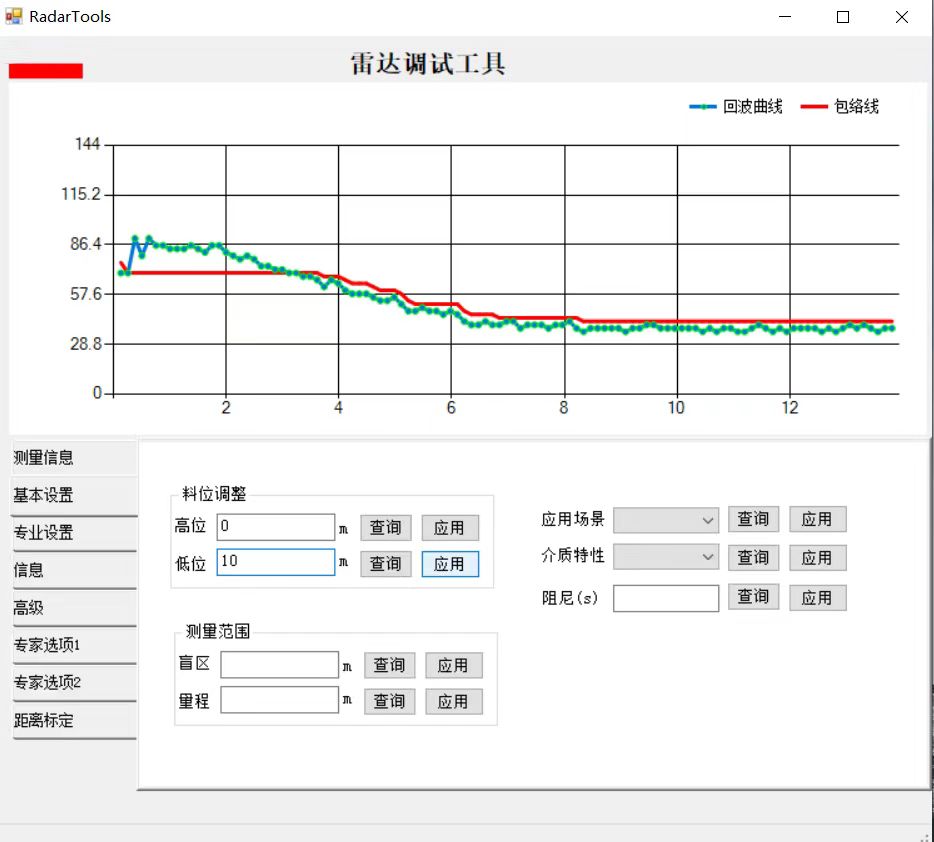
Task: Click the 盲区 input field
Action: (279, 665)
